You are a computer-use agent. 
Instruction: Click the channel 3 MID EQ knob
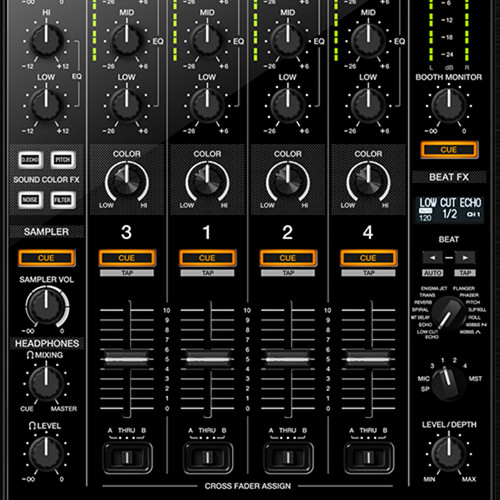click(x=127, y=40)
